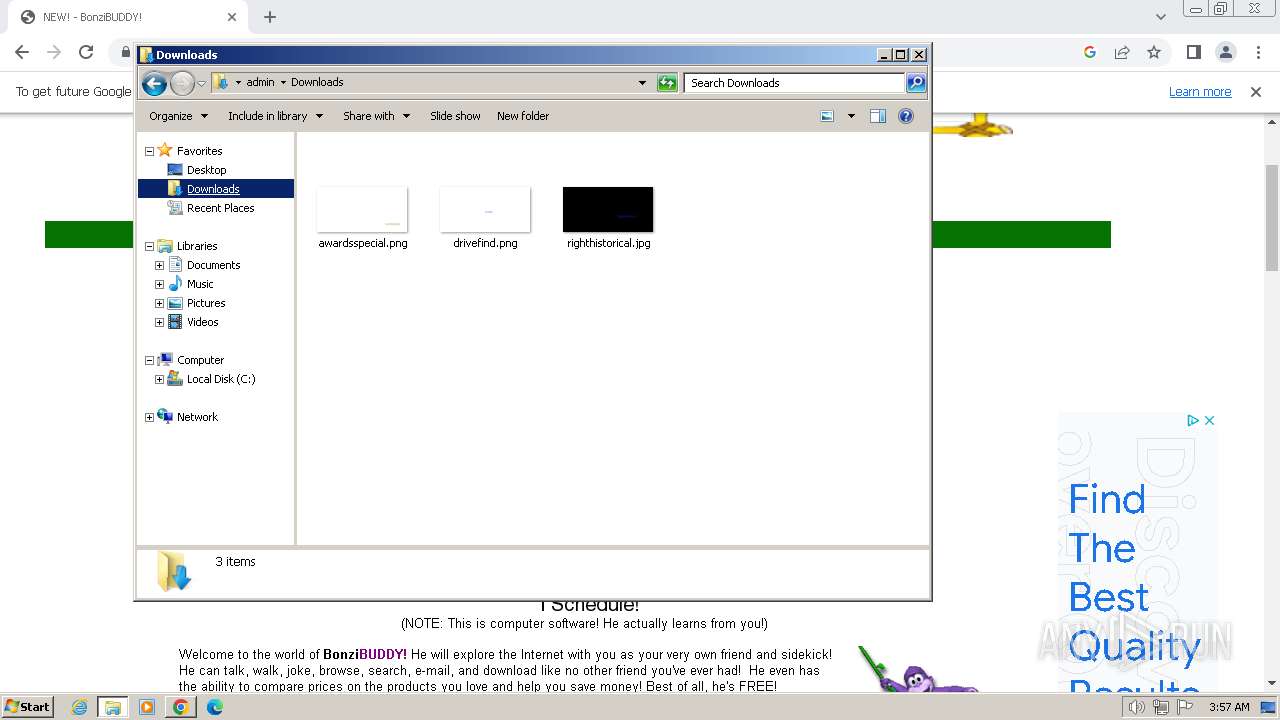The width and height of the screenshot is (1280, 720).
Task: Click the Windows Explorer taskbar icon
Action: point(113,707)
